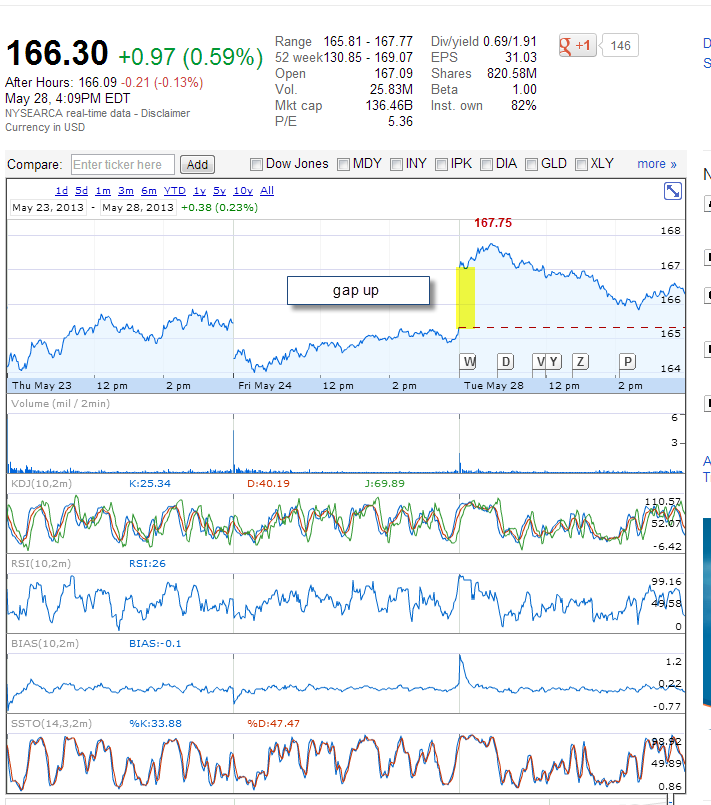This screenshot has height=805, width=711.
Task: Click the Fri May 24 axis label
Action: [x=265, y=386]
